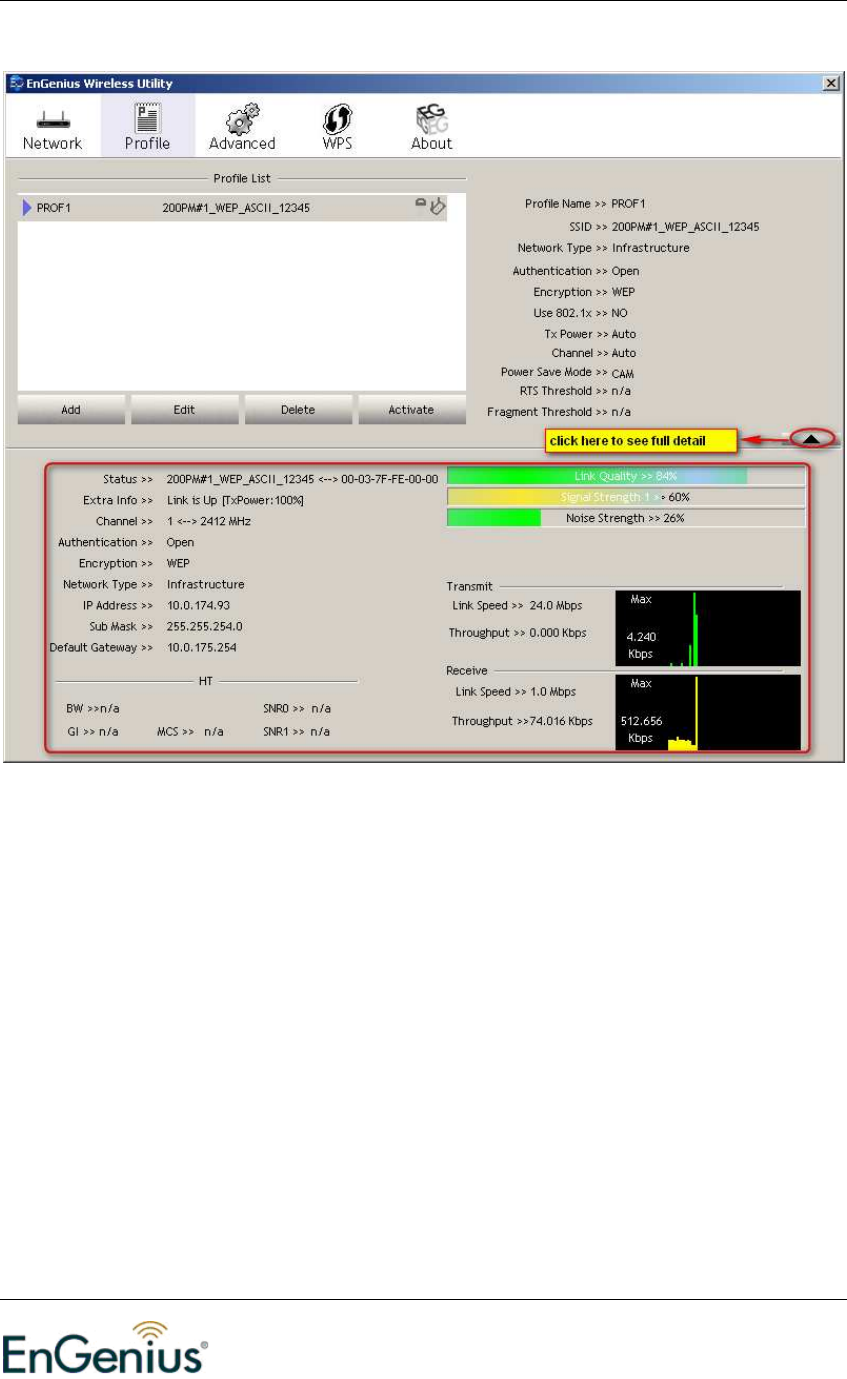Select the PROF1 row in Profile List
The image size is (847, 1379).
(241, 208)
